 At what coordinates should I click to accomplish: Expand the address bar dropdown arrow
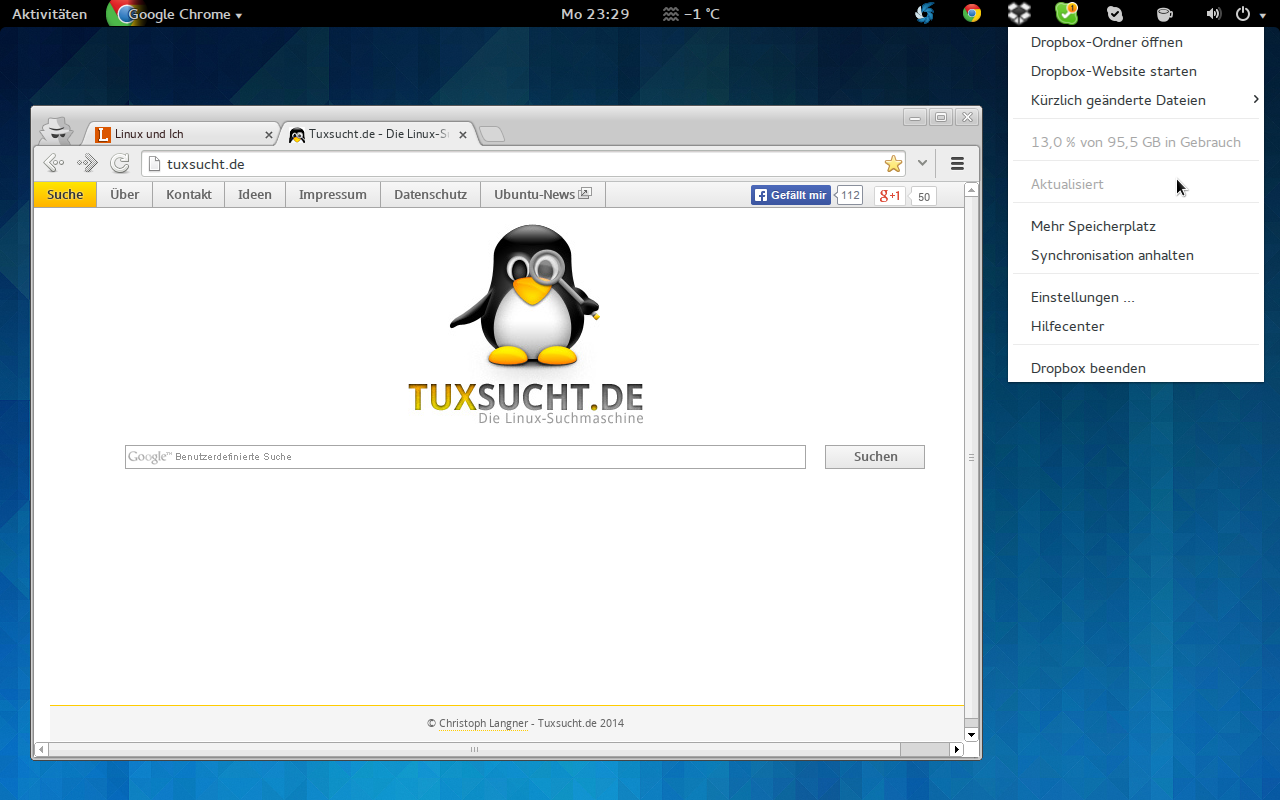point(922,164)
